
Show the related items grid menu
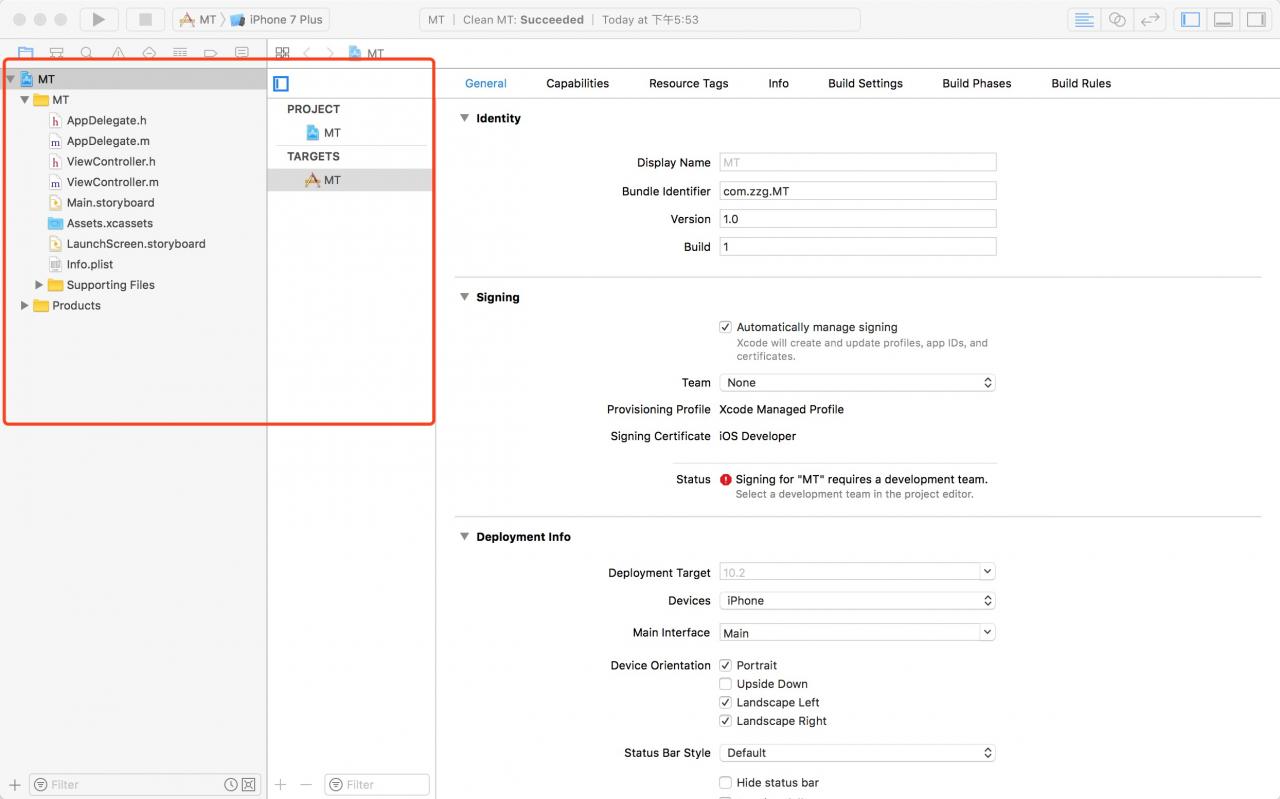(x=283, y=53)
